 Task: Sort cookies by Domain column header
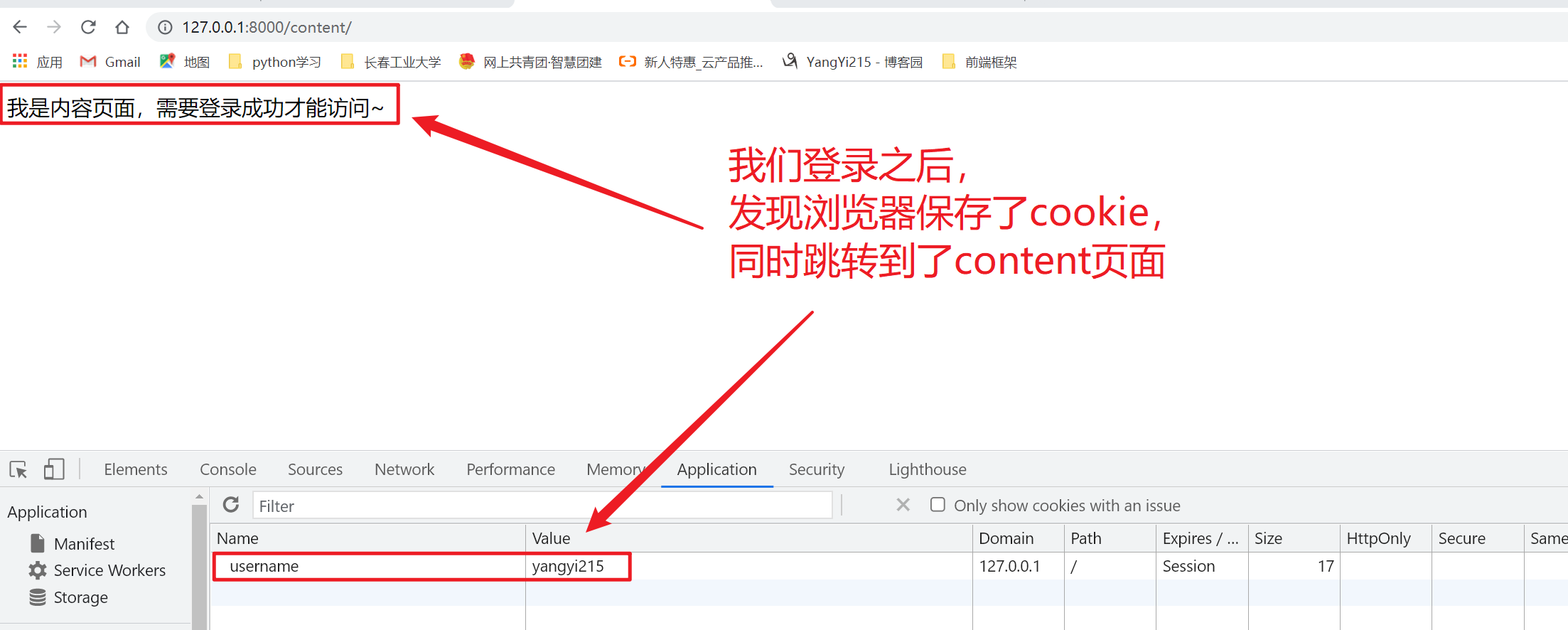pyautogui.click(x=1019, y=538)
